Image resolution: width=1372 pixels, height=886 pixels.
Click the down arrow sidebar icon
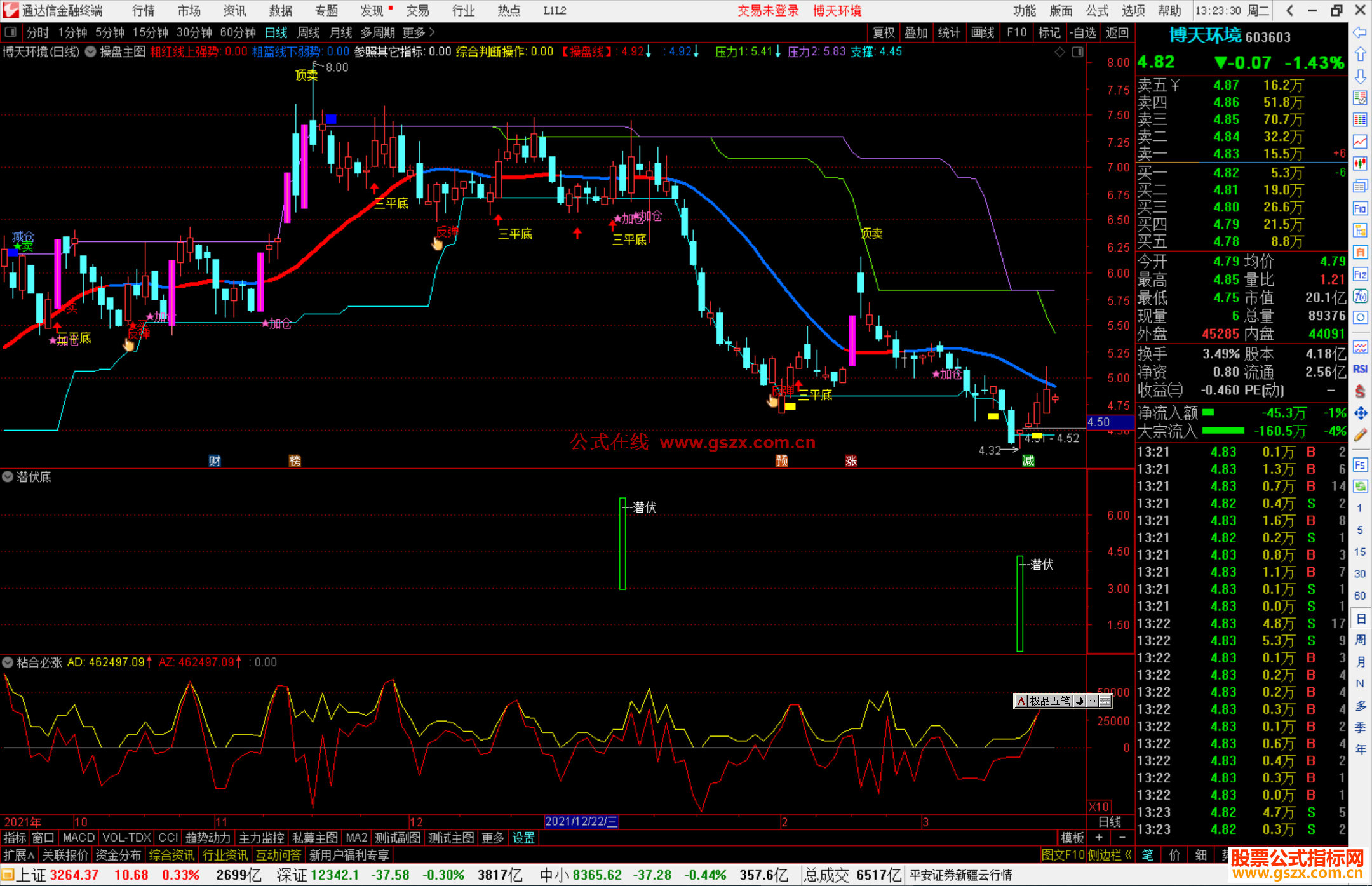(x=1360, y=76)
